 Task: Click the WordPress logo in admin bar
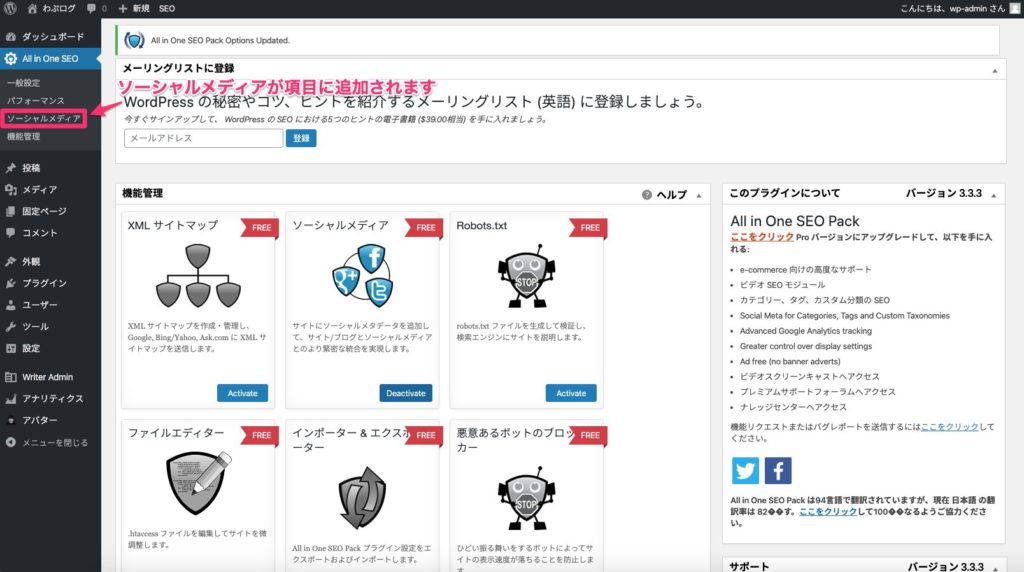(x=10, y=8)
